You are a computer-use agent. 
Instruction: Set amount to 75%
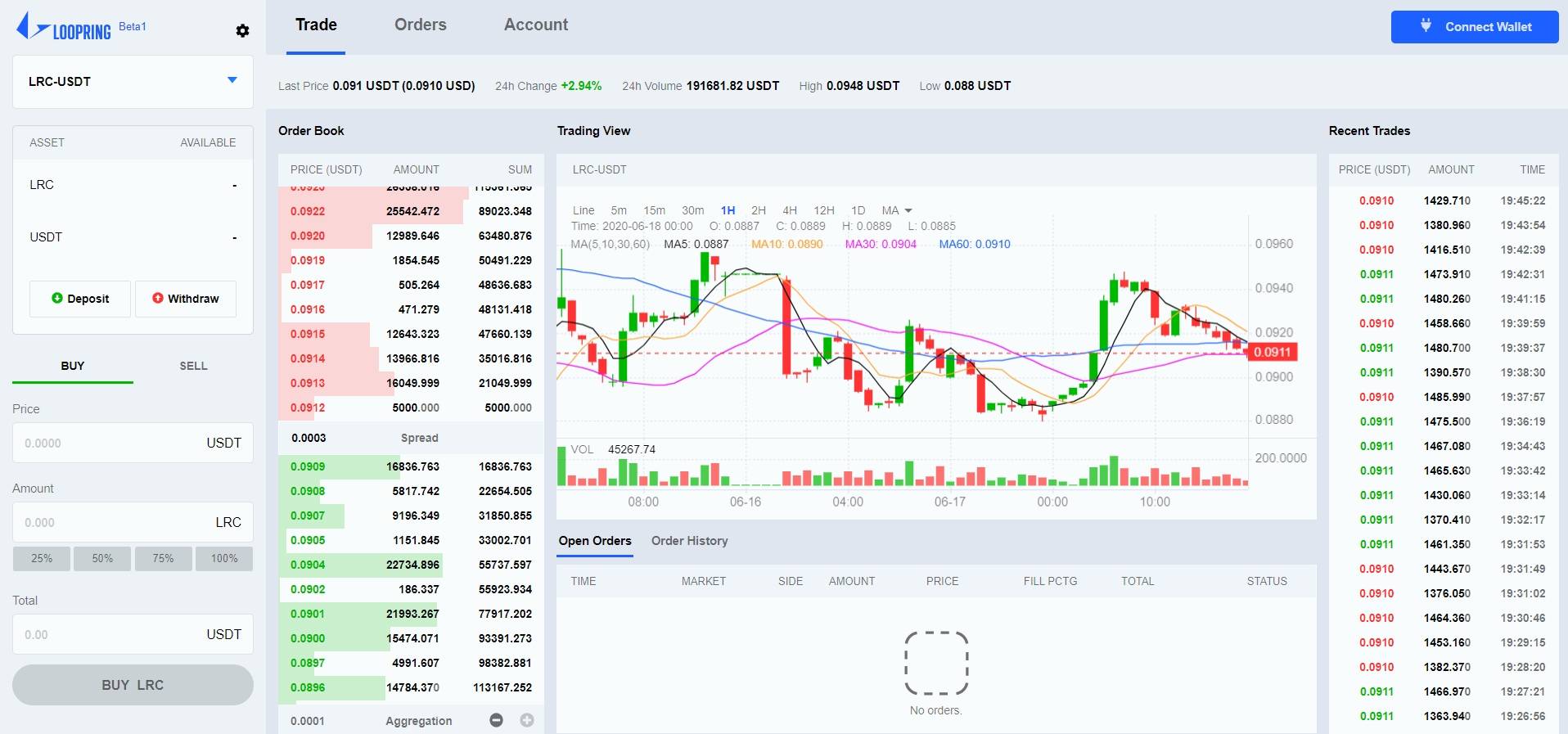[163, 558]
